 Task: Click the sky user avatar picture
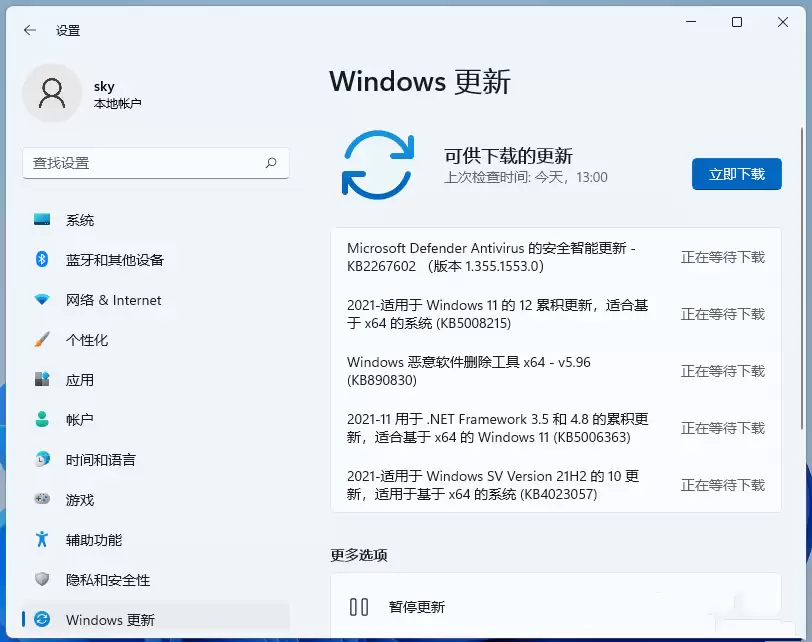click(x=52, y=92)
